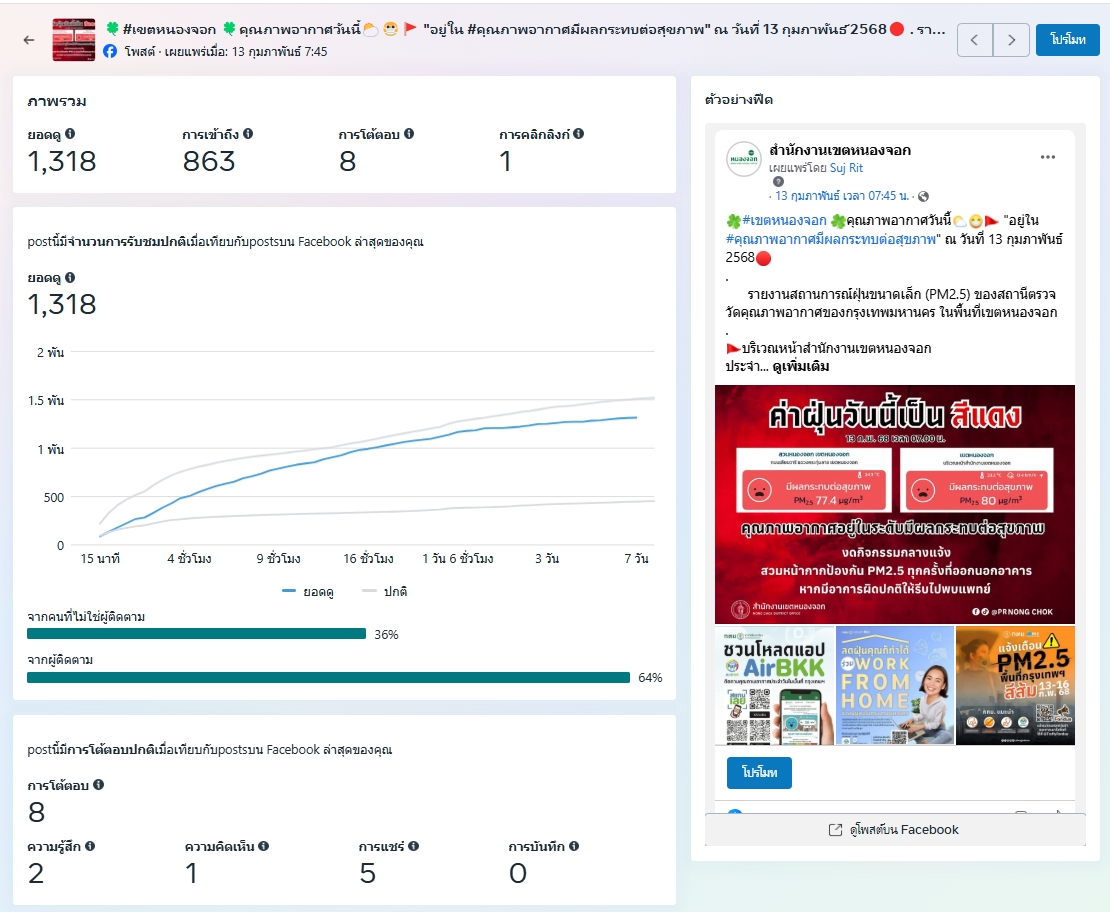Click the top-right โปรโมท button
Viewport: 1110px width, 912px height.
pos(1067,40)
